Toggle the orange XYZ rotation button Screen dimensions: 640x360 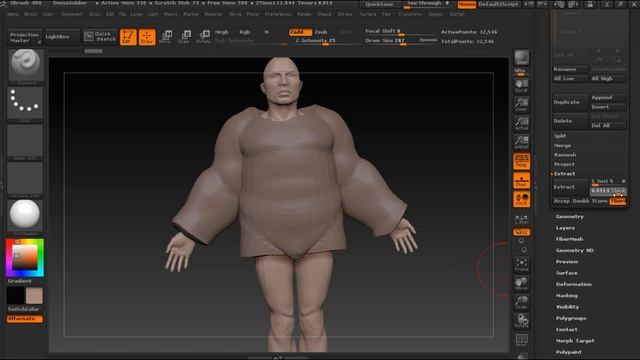tap(521, 232)
